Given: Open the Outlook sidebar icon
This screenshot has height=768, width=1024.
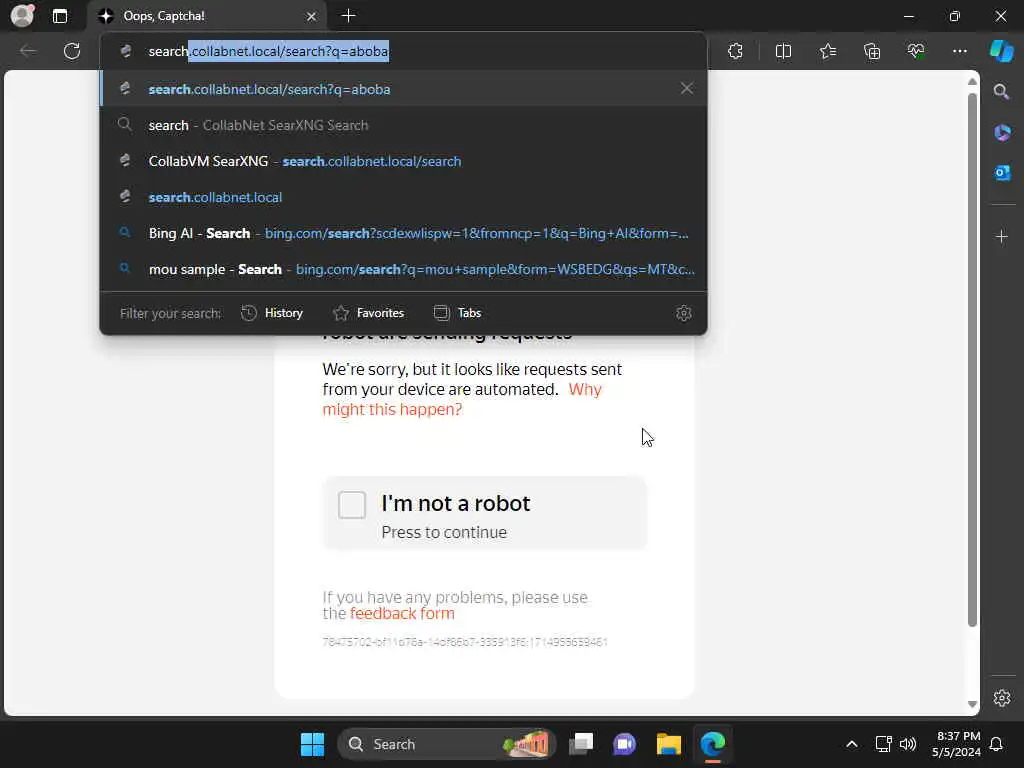Looking at the screenshot, I should tap(1002, 172).
